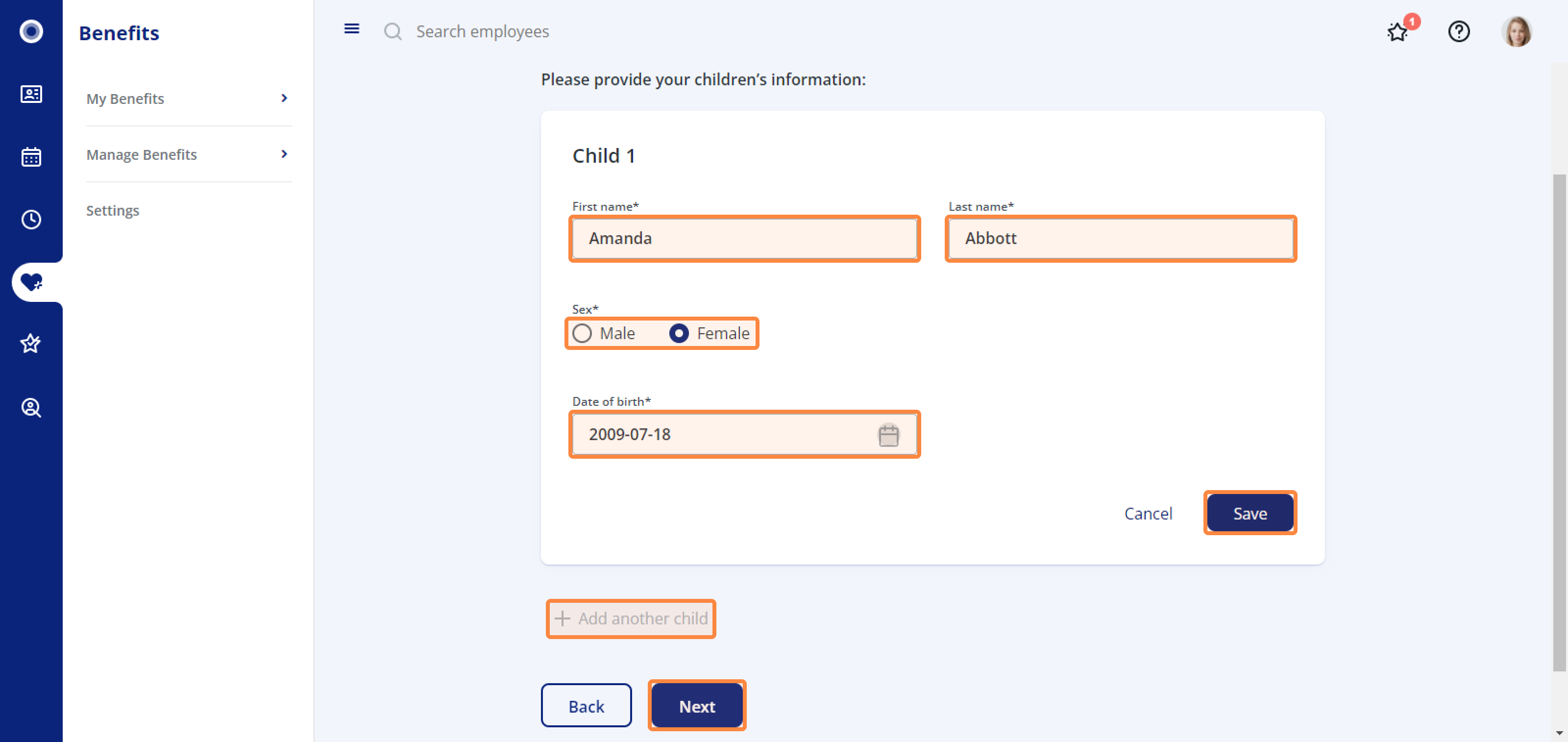Click the Save button
This screenshot has width=1568, height=742.
[1249, 513]
